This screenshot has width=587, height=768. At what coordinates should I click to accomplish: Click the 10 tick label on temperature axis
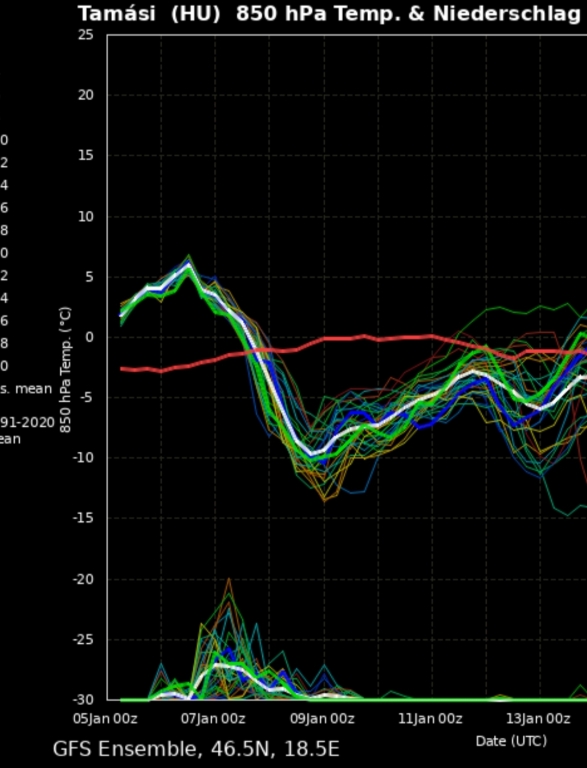[x=86, y=216]
